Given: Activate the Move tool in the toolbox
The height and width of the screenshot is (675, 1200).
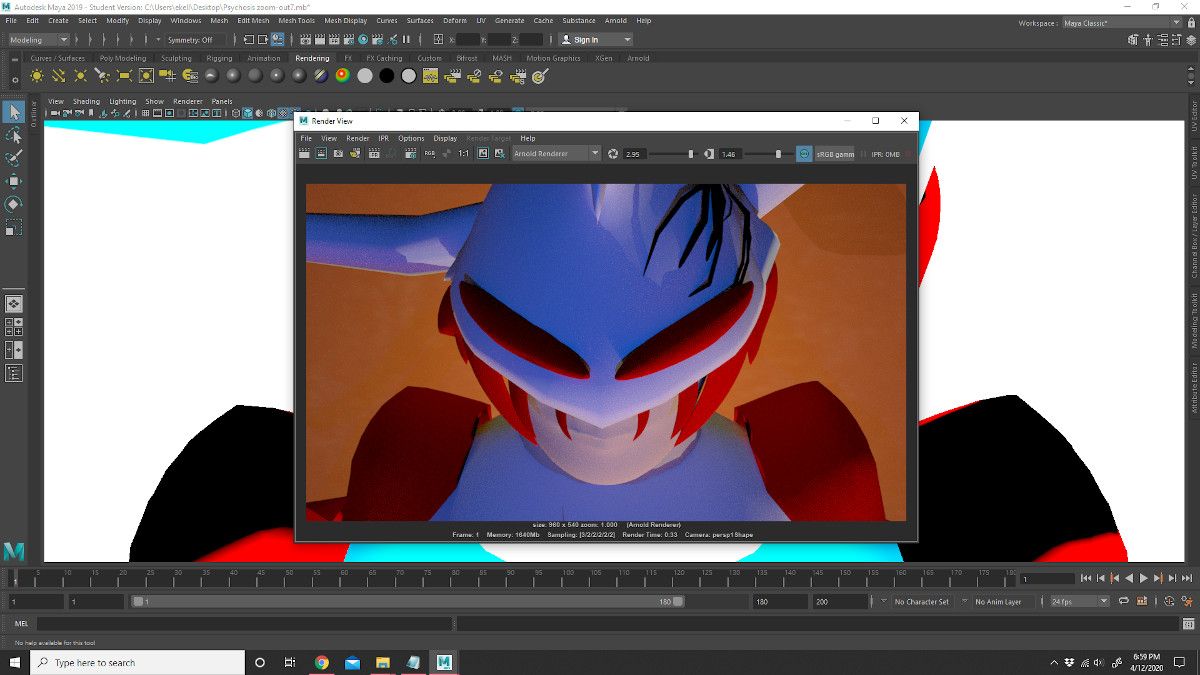Looking at the screenshot, I should (14, 181).
